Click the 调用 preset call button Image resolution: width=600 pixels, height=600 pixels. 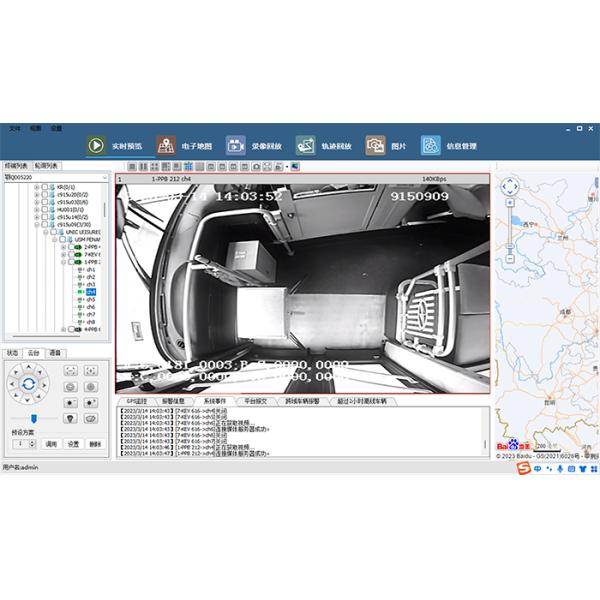tap(51, 443)
